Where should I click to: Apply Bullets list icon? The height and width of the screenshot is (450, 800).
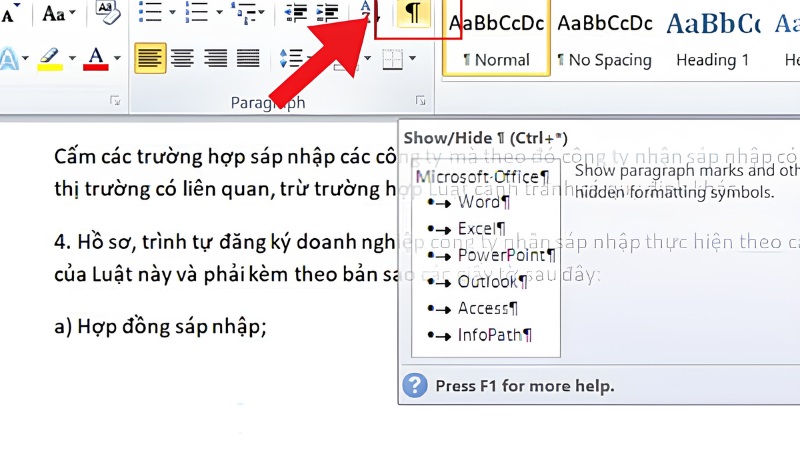tap(150, 12)
